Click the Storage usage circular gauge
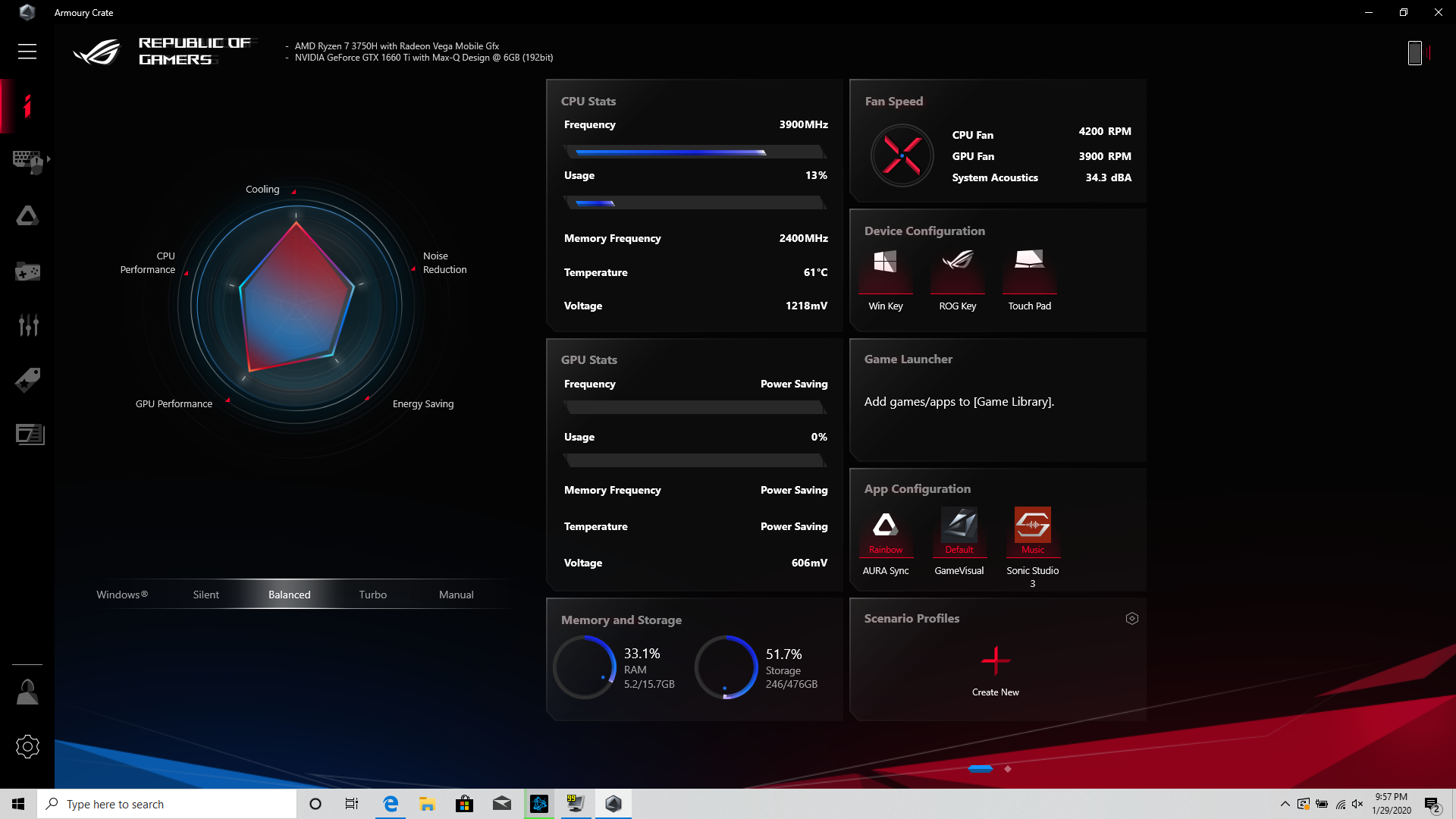 726,667
